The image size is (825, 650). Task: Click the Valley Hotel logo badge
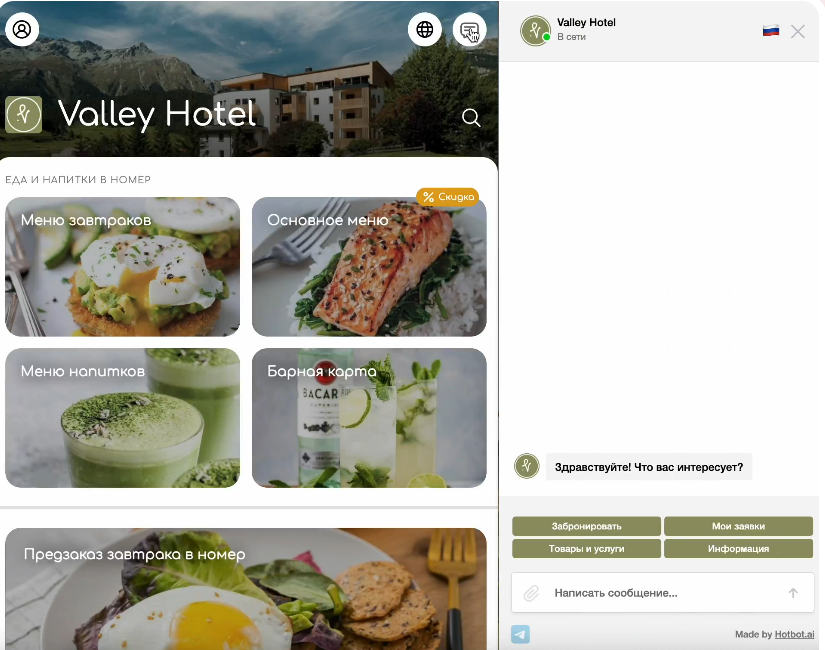[24, 114]
